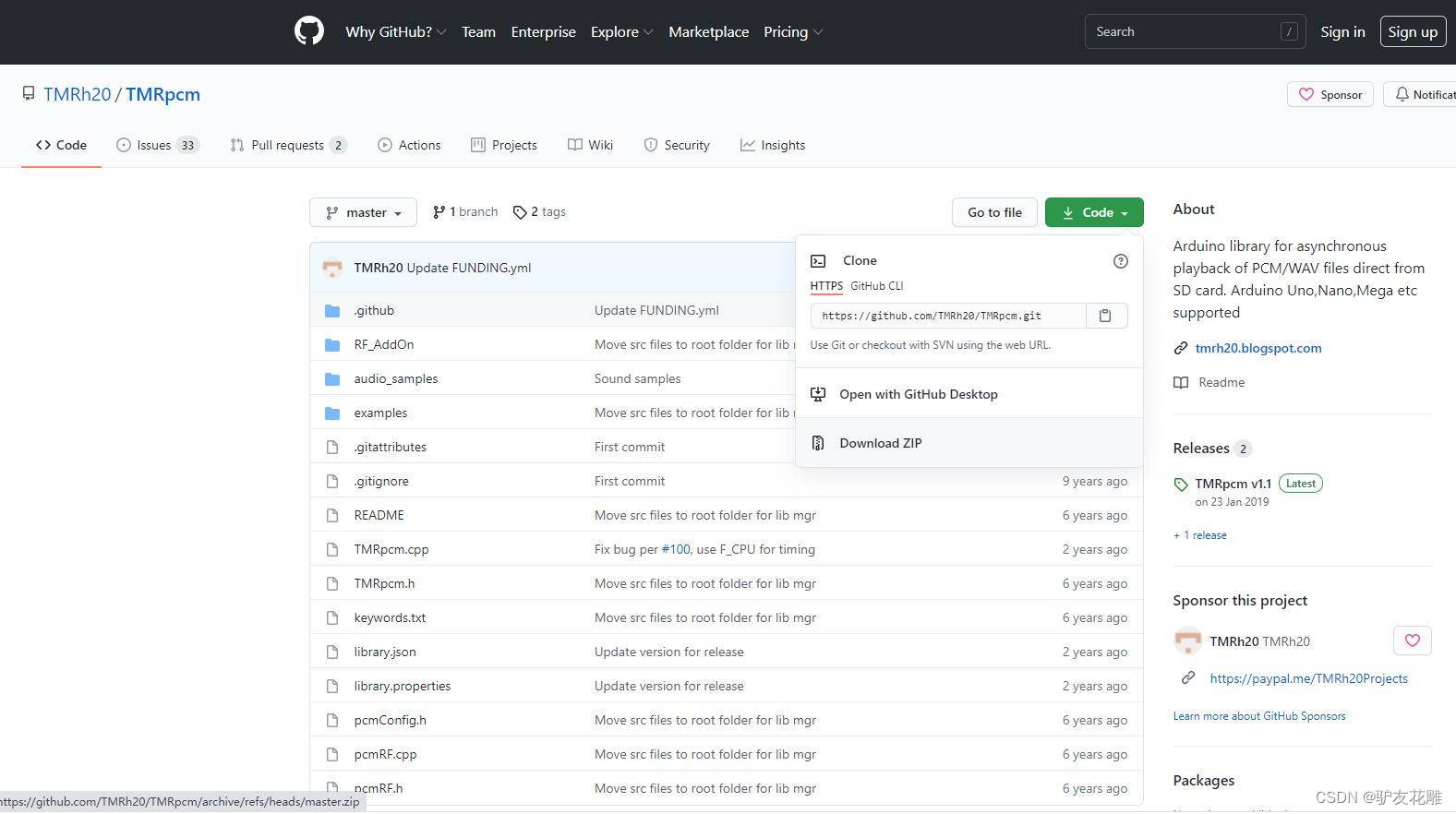Open the pcmRF.cpp file
The width and height of the screenshot is (1456, 814).
pyautogui.click(x=385, y=755)
